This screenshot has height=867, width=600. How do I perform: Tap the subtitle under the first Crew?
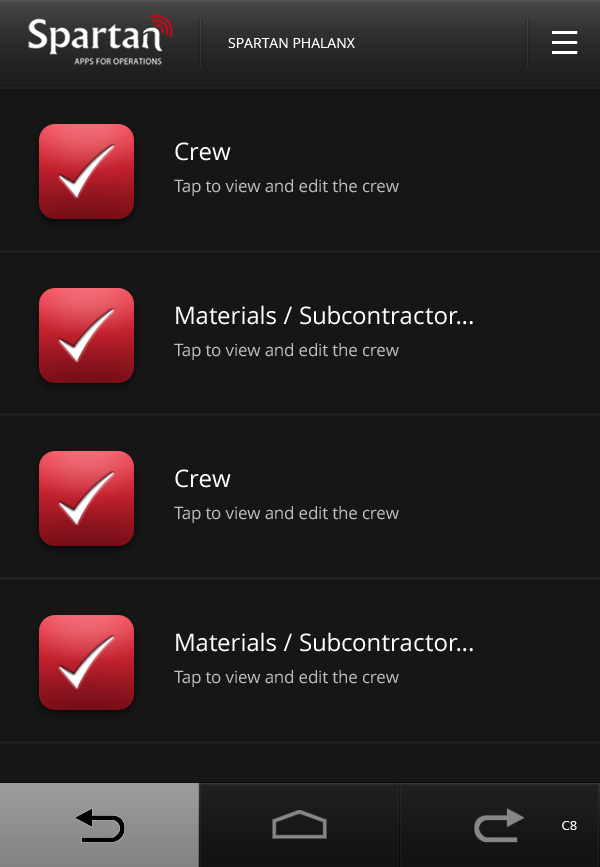(286, 187)
